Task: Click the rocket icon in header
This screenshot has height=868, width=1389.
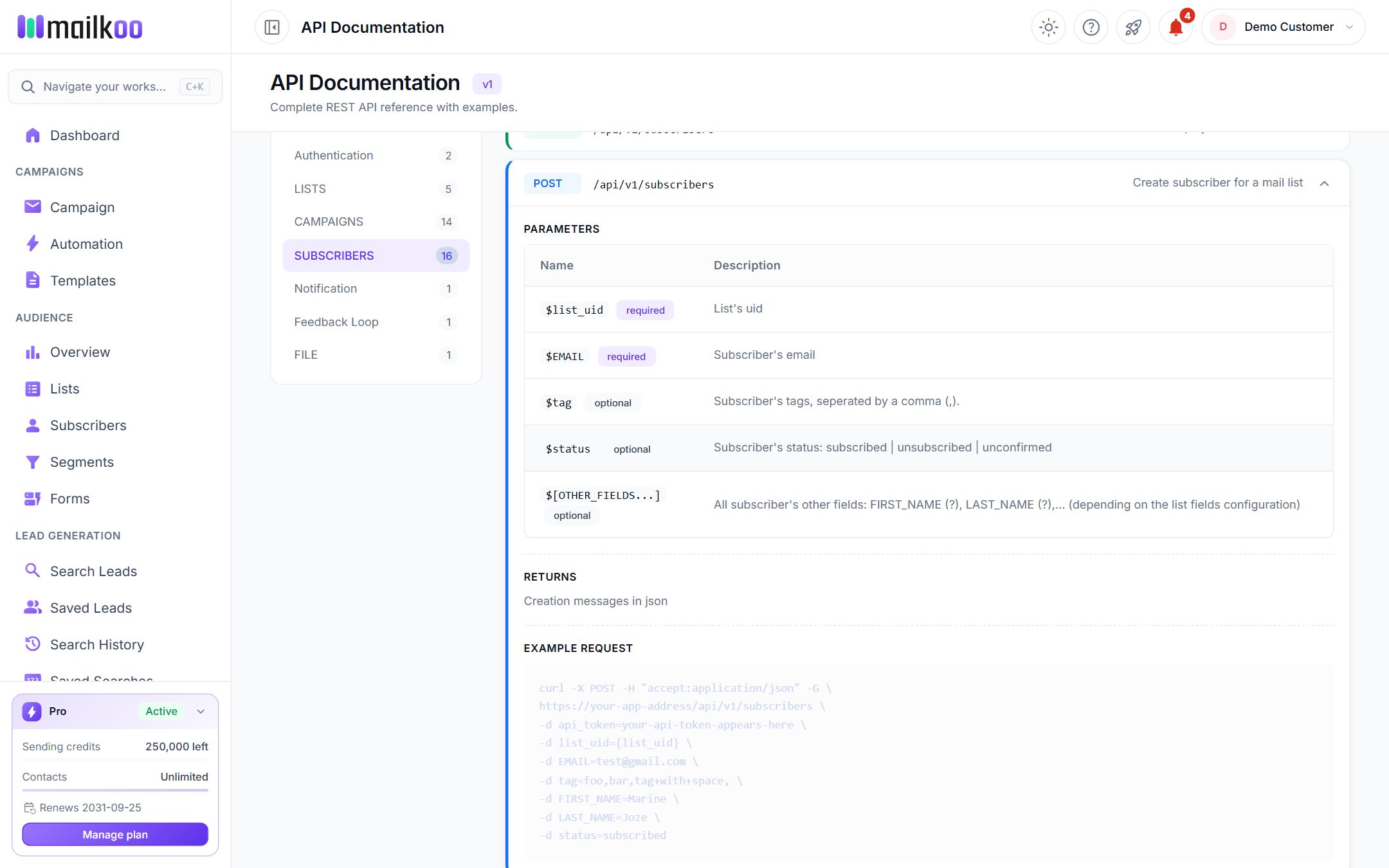Action: pos(1133,27)
